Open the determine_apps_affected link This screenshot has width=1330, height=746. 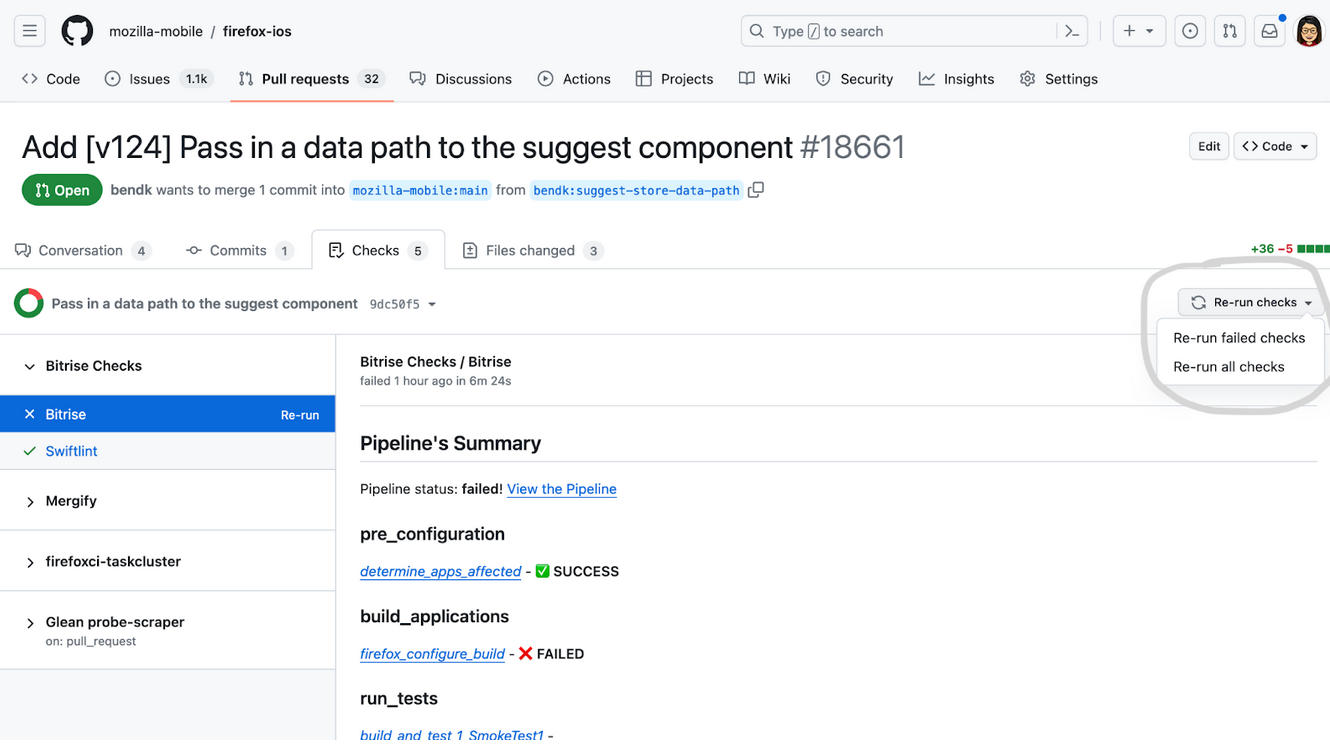440,571
